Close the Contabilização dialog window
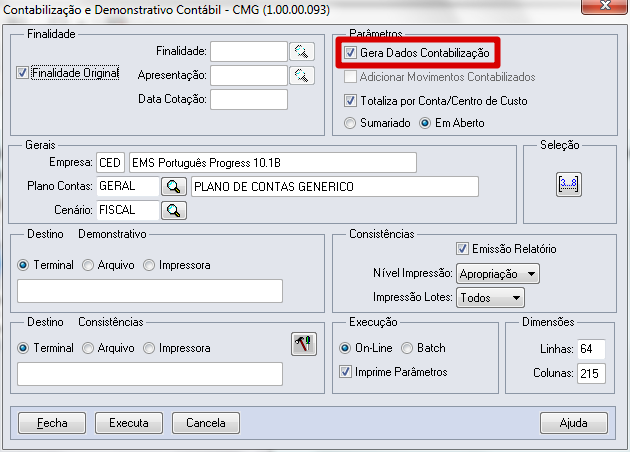The width and height of the screenshot is (630, 452). tap(604, 6)
